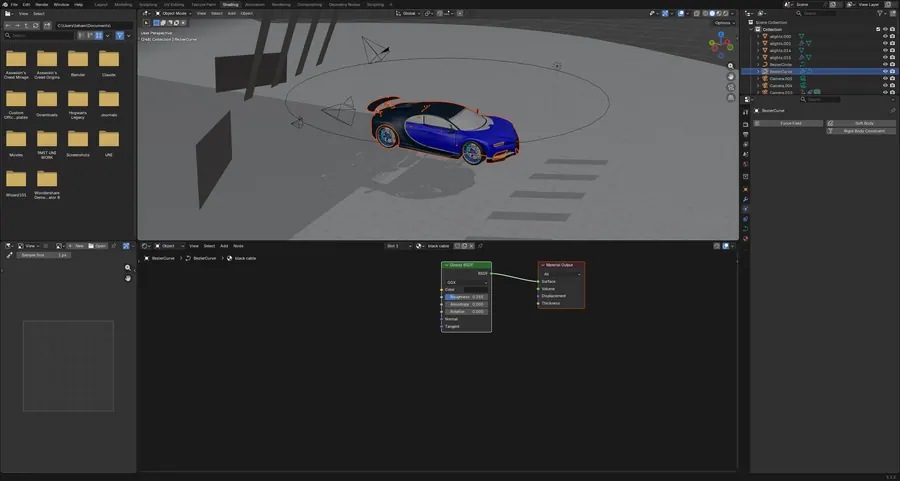This screenshot has height=481, width=900.
Task: Open the Render menu
Action: [42, 4]
